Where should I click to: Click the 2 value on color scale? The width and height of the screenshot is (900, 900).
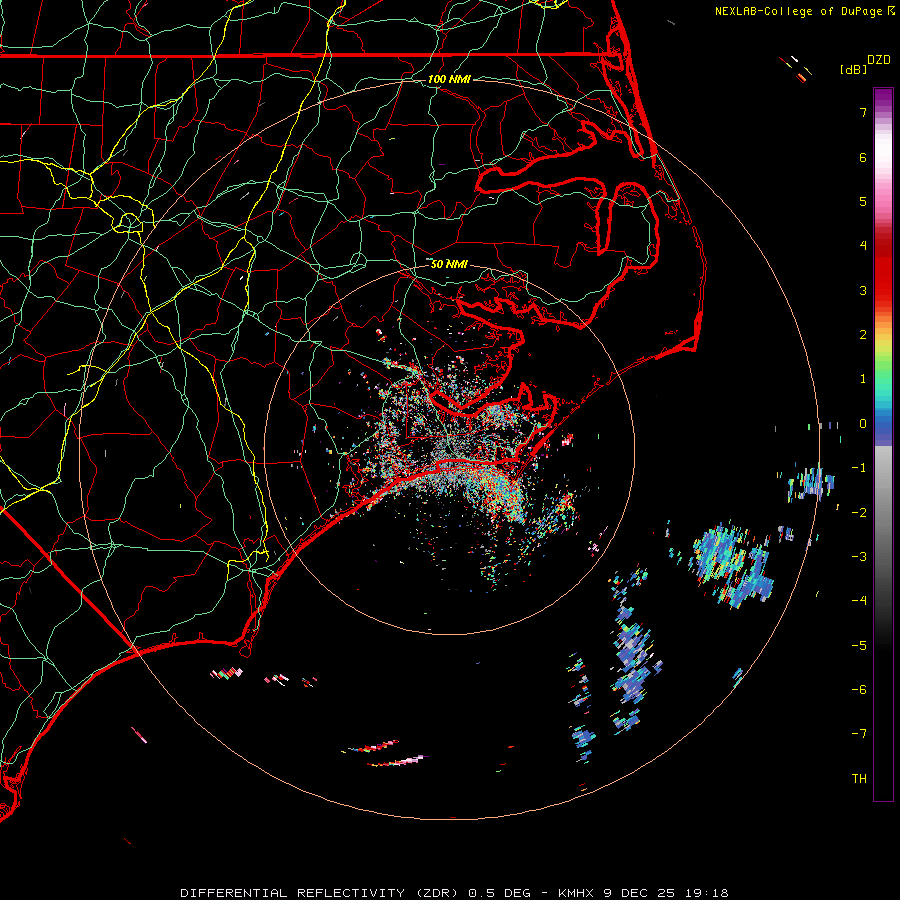point(863,335)
